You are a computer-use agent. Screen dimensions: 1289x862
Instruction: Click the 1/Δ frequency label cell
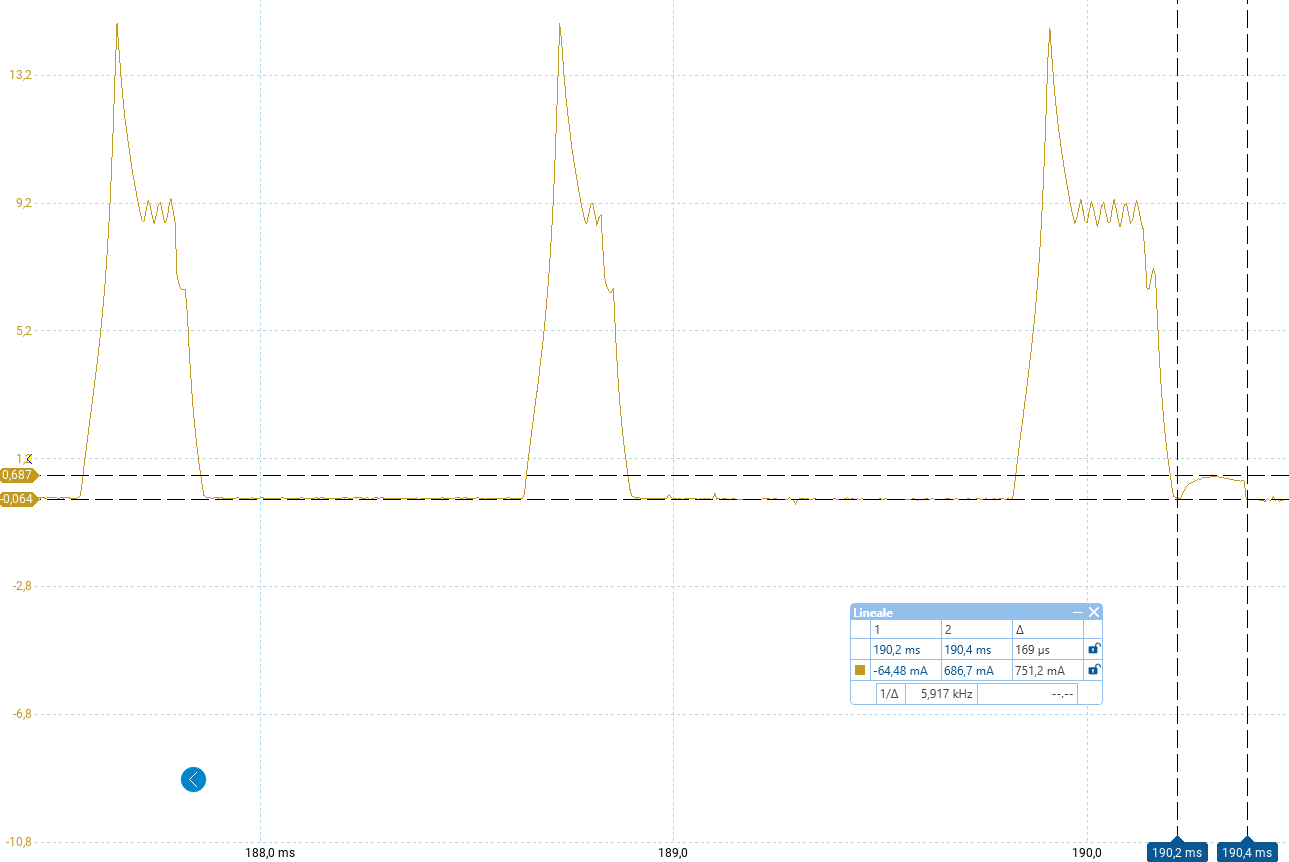pyautogui.click(x=889, y=694)
